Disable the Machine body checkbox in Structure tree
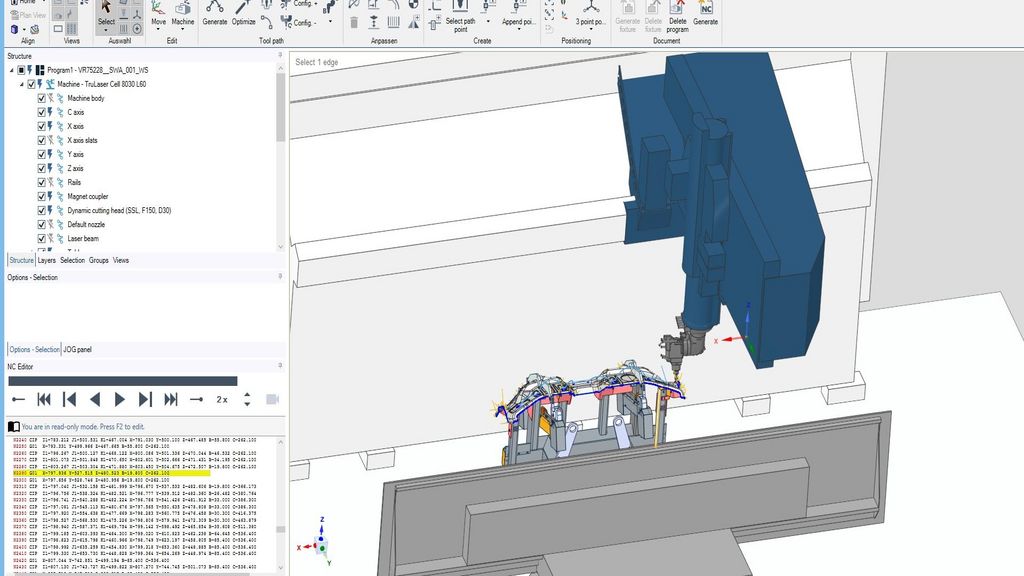Image resolution: width=1024 pixels, height=576 pixels. 41,98
